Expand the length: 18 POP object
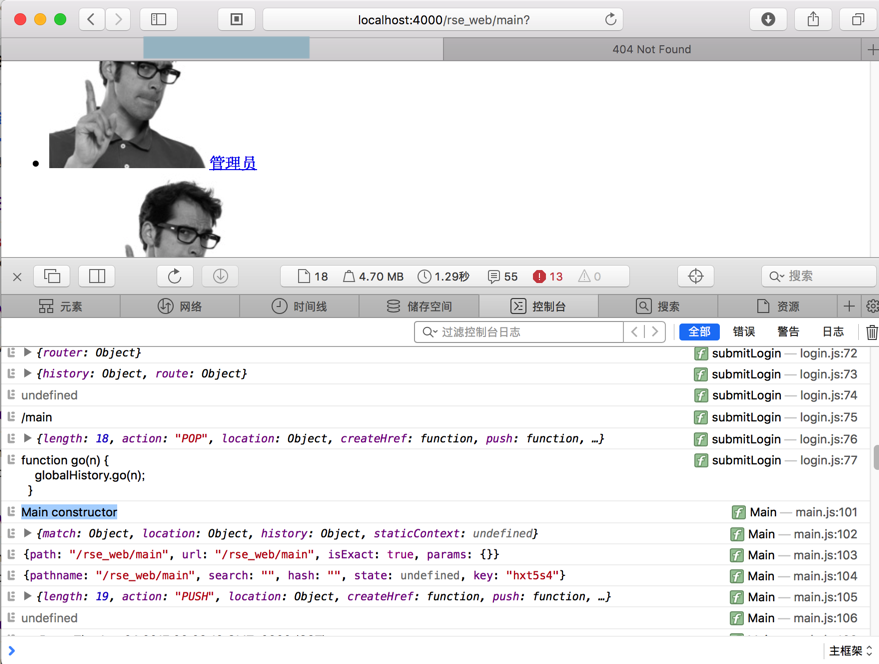 pyautogui.click(x=27, y=439)
